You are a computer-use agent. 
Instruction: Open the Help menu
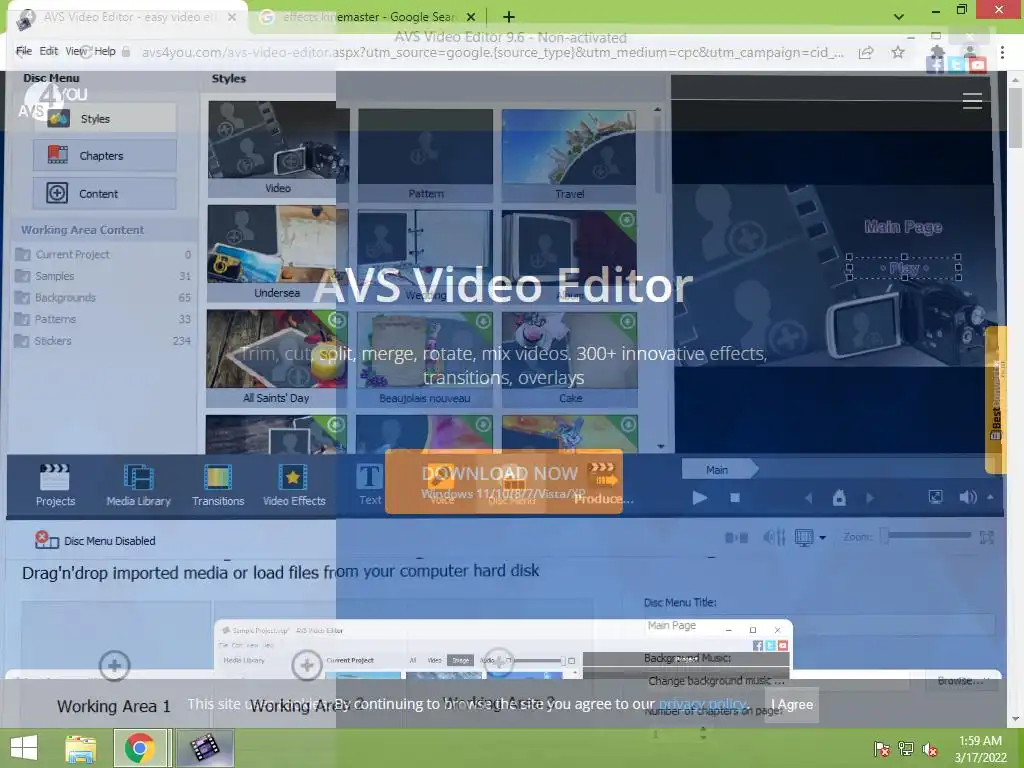[x=104, y=51]
